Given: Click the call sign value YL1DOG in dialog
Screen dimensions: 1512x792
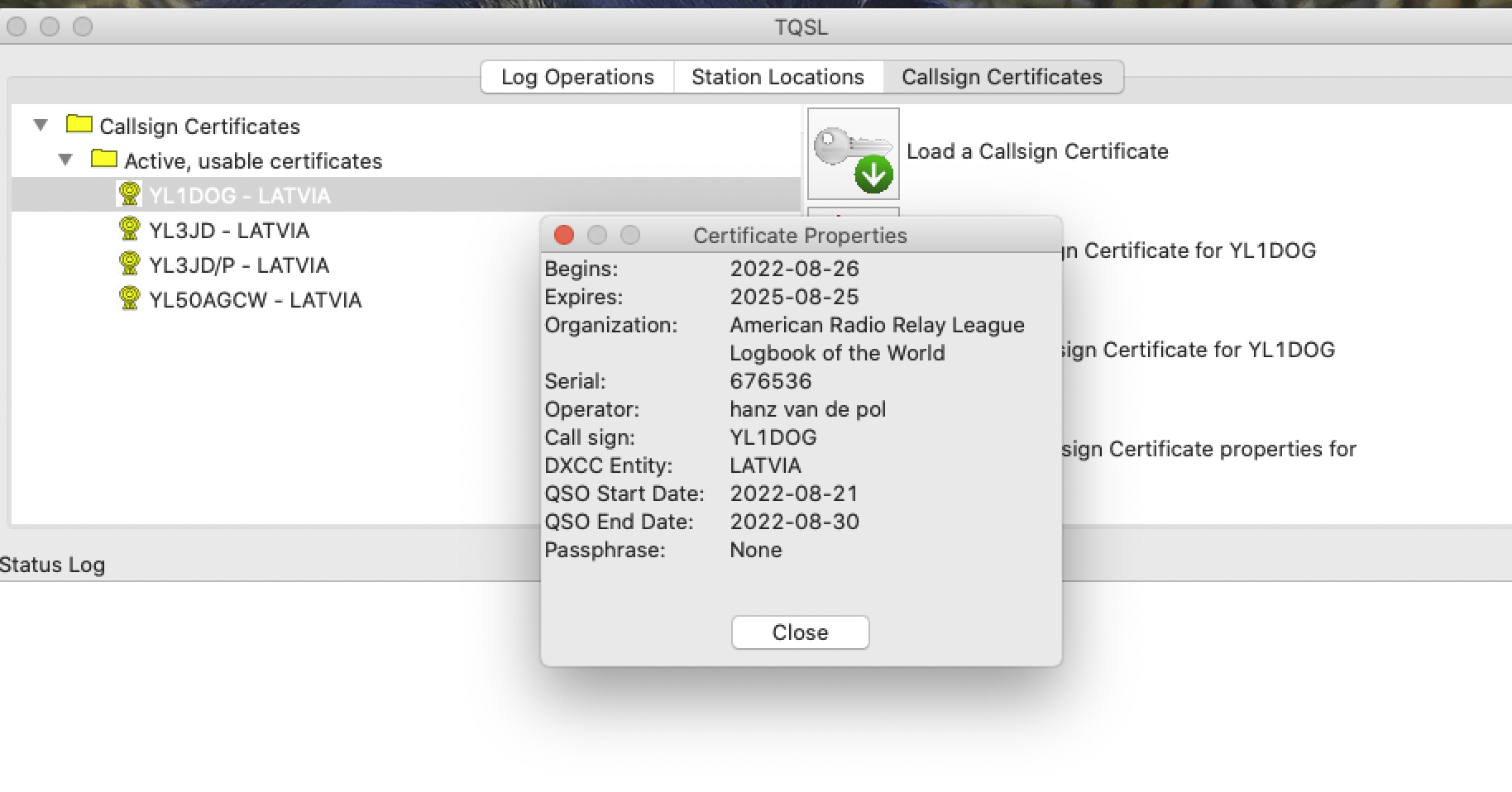Looking at the screenshot, I should (773, 437).
